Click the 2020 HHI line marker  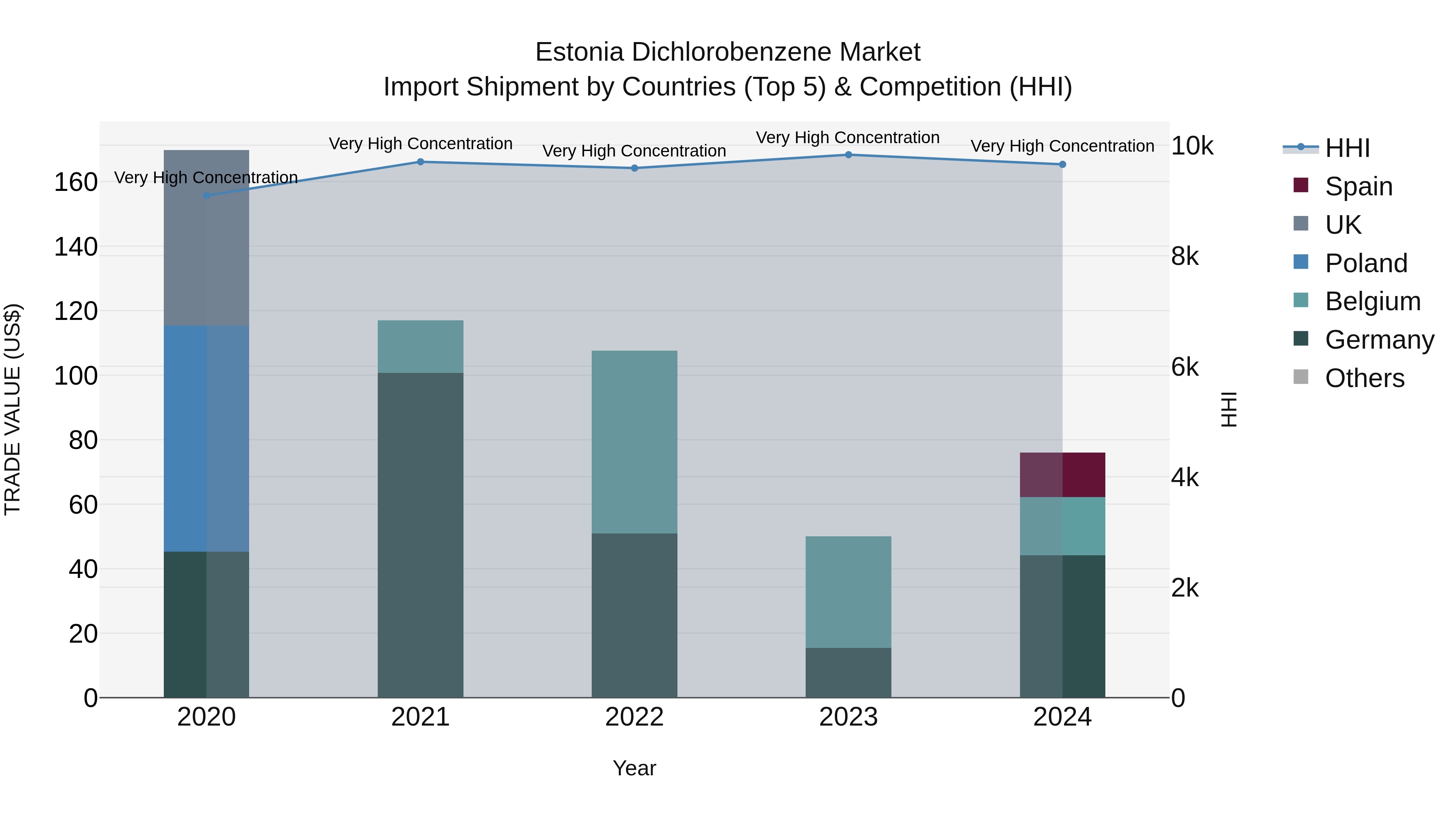point(206,196)
